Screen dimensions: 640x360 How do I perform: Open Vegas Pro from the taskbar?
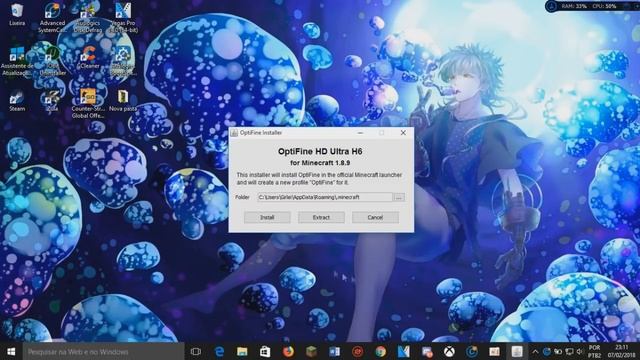[403, 351]
